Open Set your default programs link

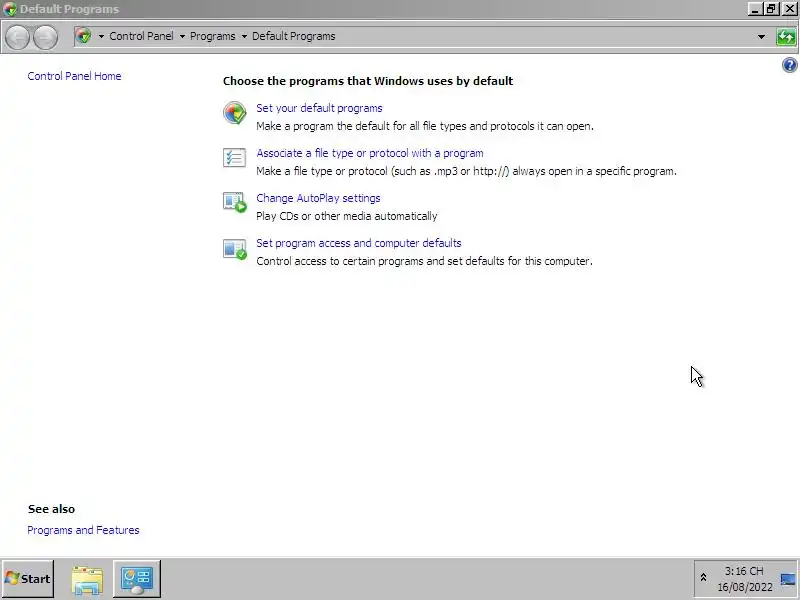click(319, 108)
